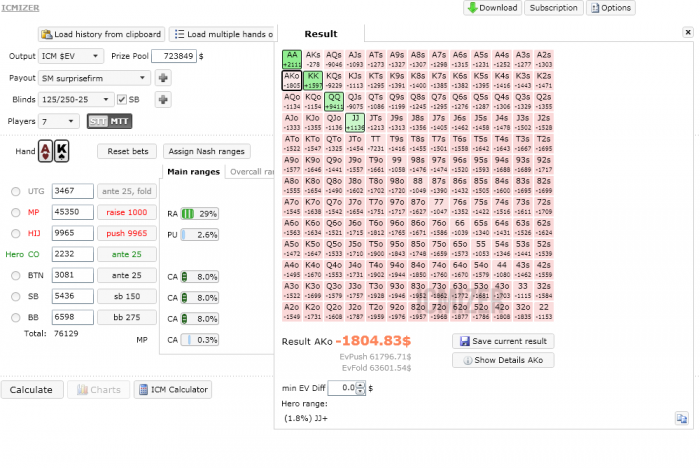Select the MP radio button
This screenshot has width=700, height=468.
click(x=16, y=212)
